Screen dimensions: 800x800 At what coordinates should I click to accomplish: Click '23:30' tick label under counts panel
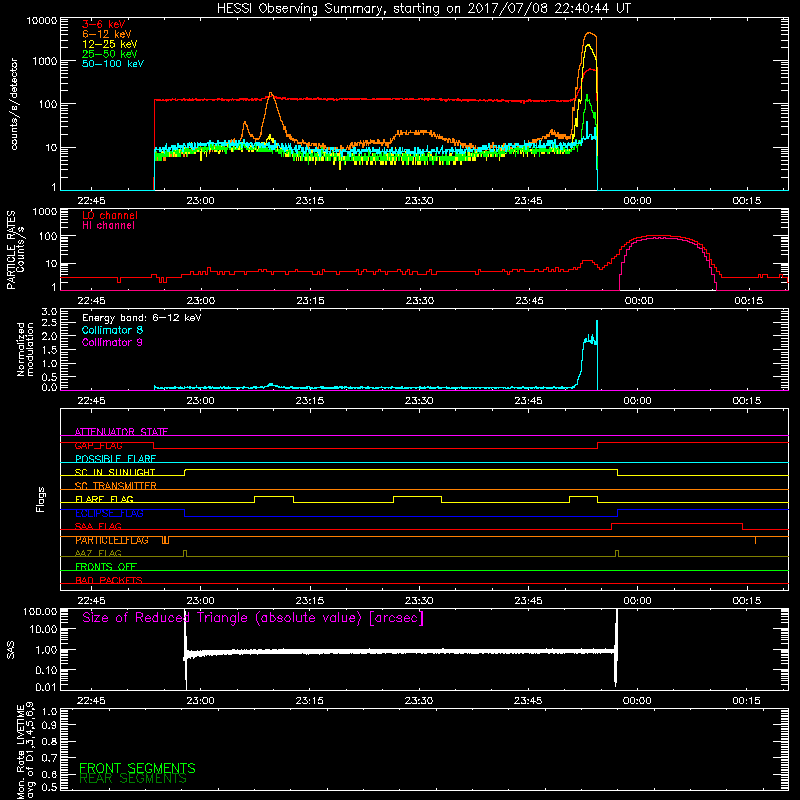(419, 201)
